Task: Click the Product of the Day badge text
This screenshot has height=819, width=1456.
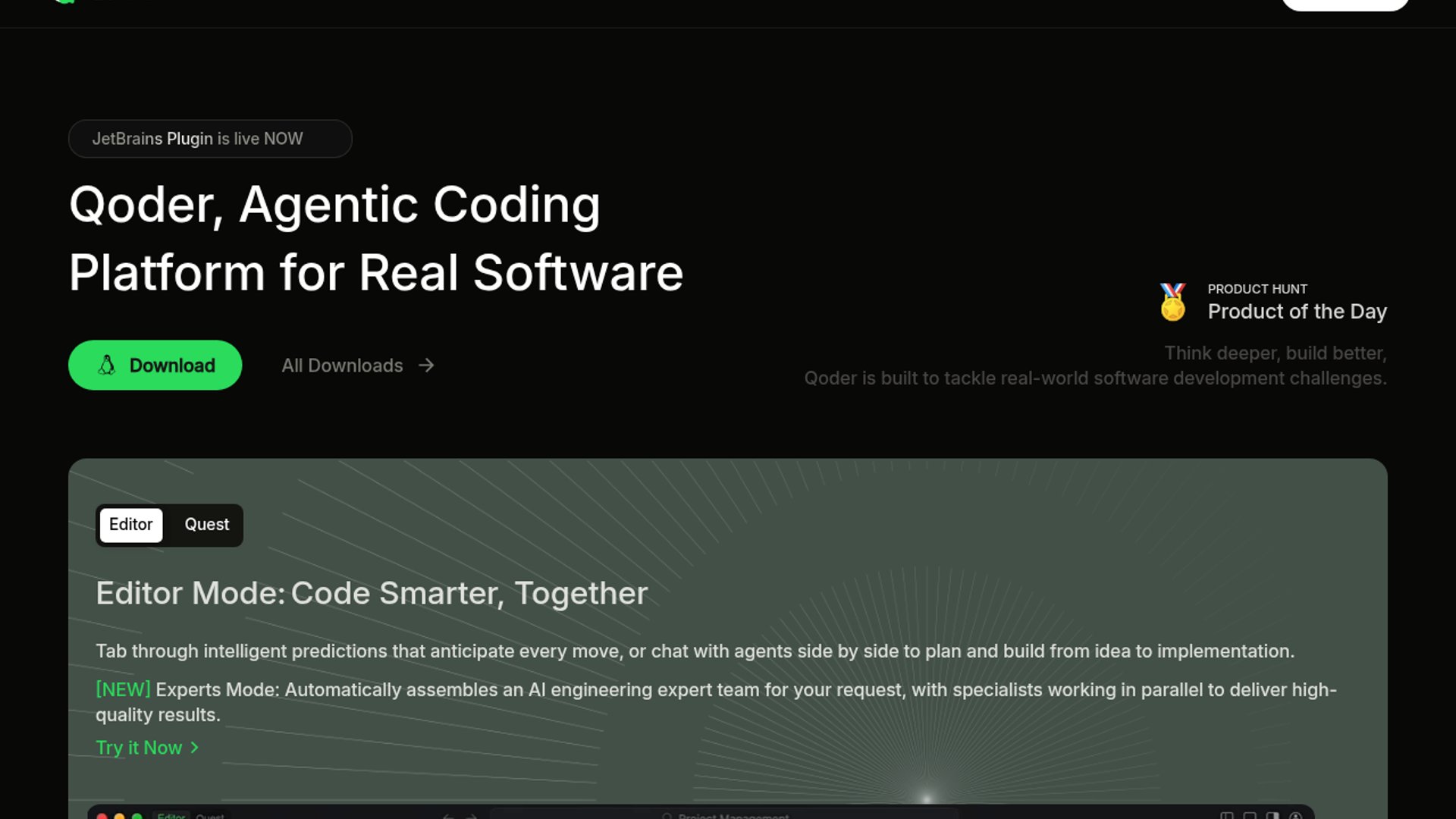Action: (1297, 311)
